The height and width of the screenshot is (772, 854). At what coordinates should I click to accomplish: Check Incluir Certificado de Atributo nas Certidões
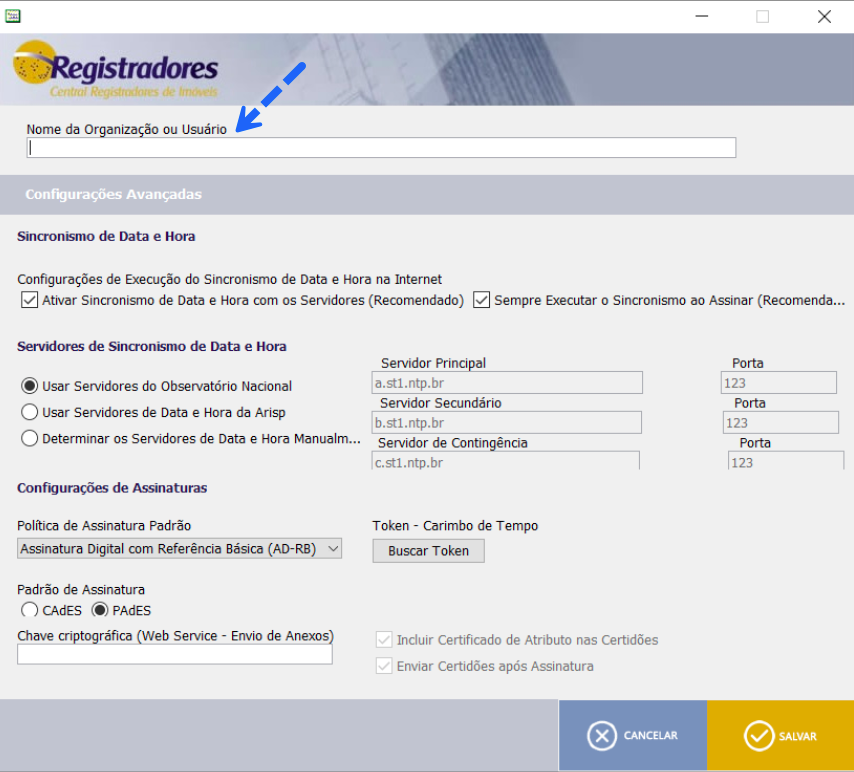pos(384,639)
